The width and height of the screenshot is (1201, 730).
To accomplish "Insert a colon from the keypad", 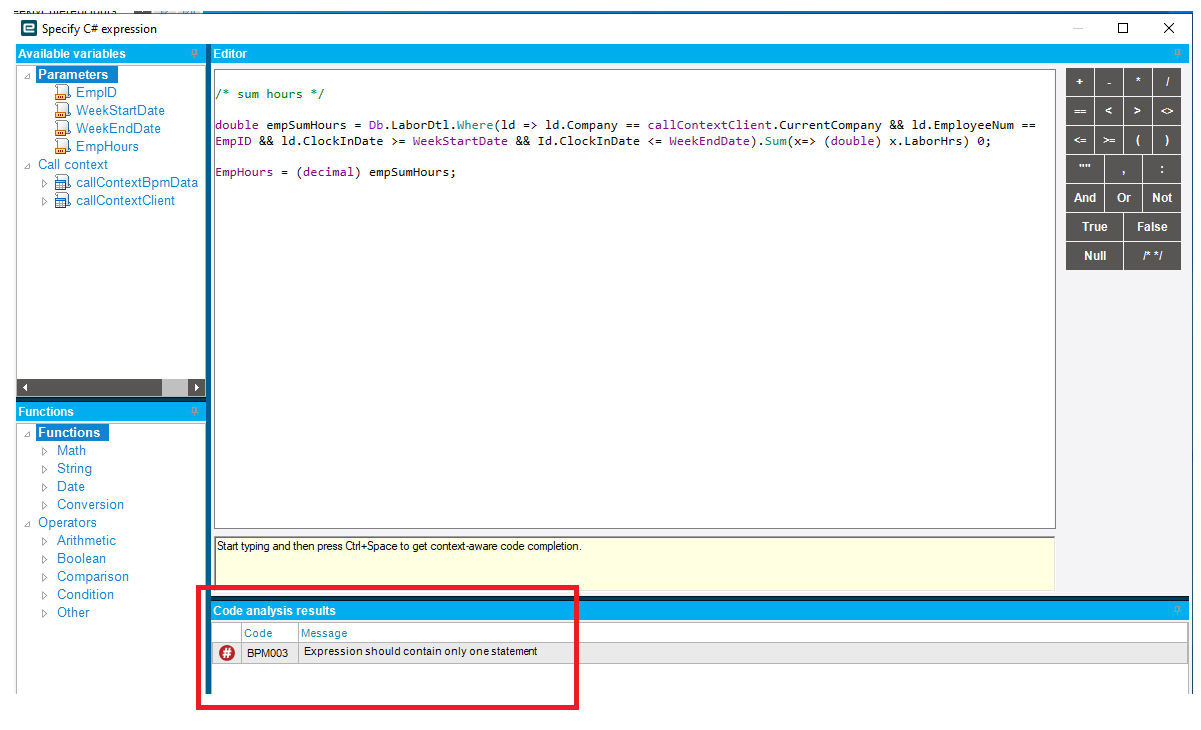I will click(x=1162, y=169).
